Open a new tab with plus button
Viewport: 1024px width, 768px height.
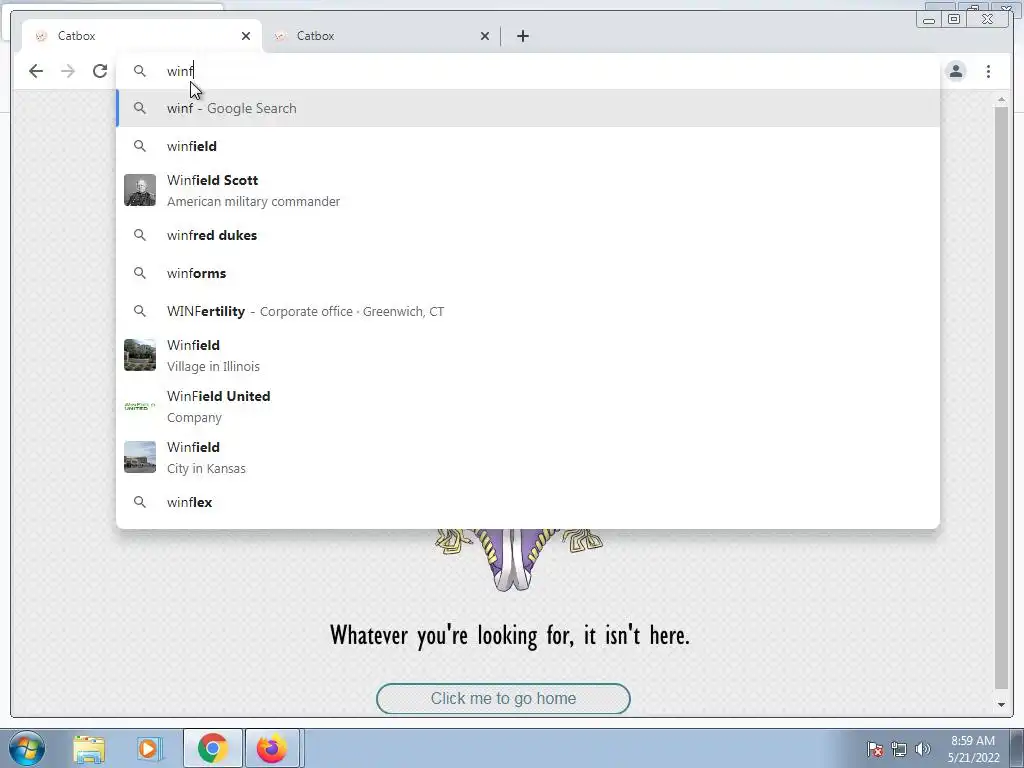522,36
